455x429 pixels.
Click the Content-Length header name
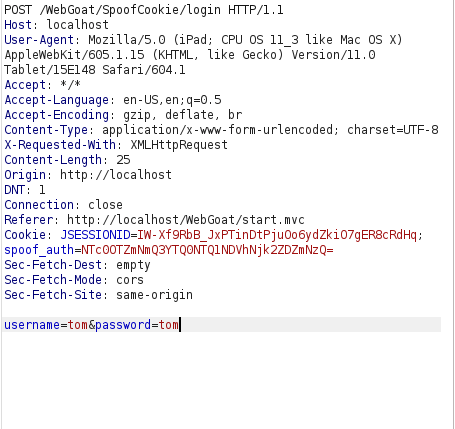(x=53, y=160)
